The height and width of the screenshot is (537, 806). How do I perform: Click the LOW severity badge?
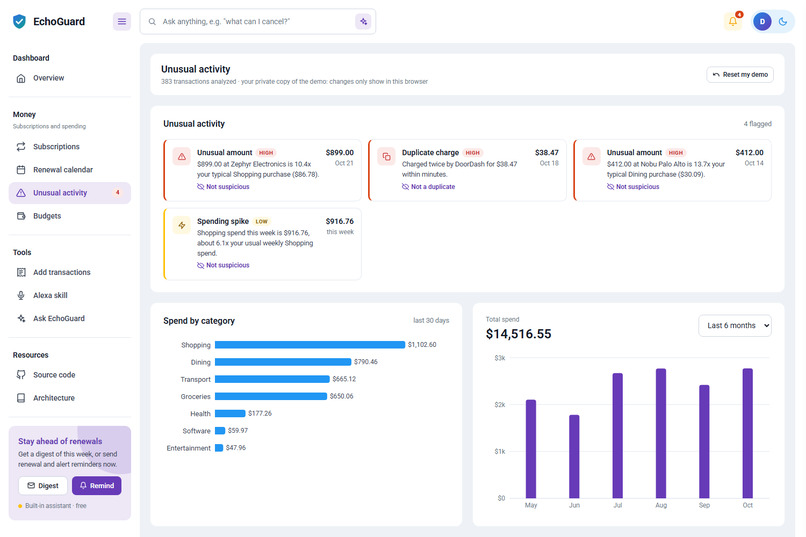click(x=262, y=221)
